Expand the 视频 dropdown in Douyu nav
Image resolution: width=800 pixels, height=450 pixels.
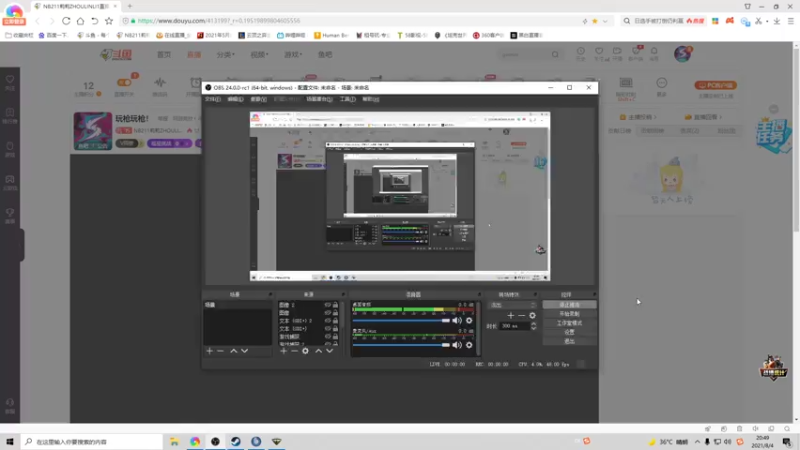[259, 55]
